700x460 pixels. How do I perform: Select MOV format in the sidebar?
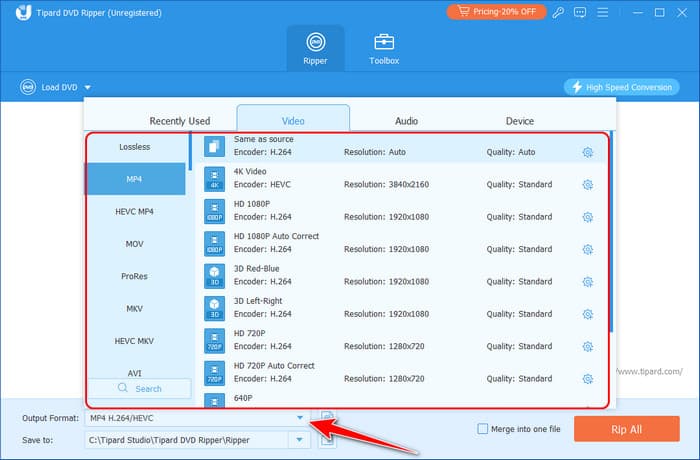click(135, 244)
